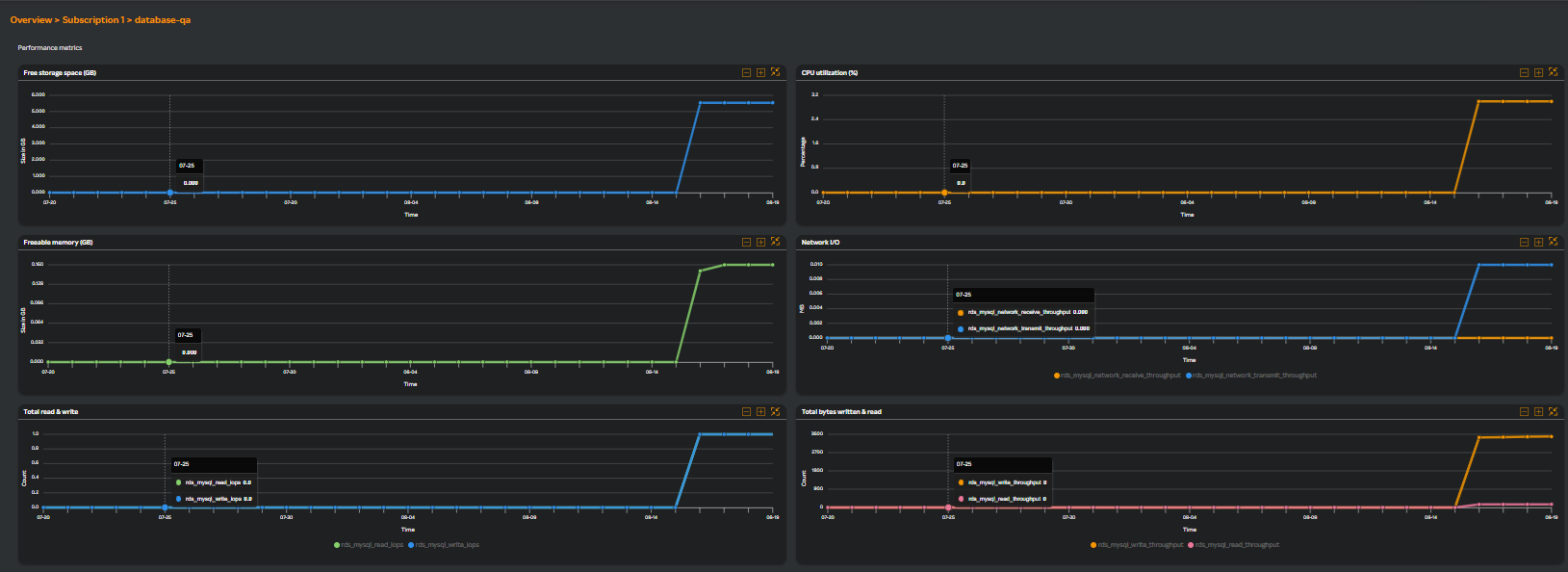The height and width of the screenshot is (572, 1568).
Task: Click the Network I/O panel title
Action: (x=820, y=242)
